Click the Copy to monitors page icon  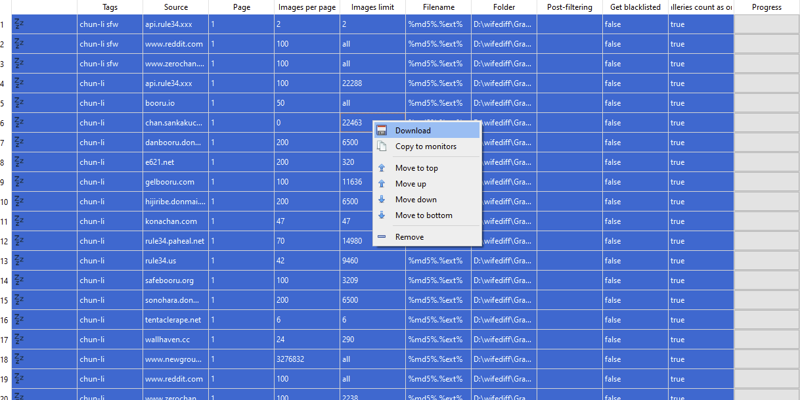[x=382, y=146]
